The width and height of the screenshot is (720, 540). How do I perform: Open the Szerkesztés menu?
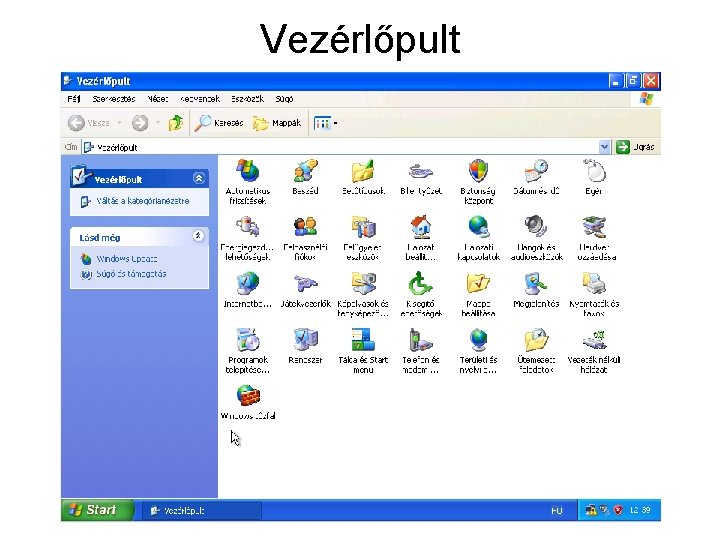pos(113,99)
